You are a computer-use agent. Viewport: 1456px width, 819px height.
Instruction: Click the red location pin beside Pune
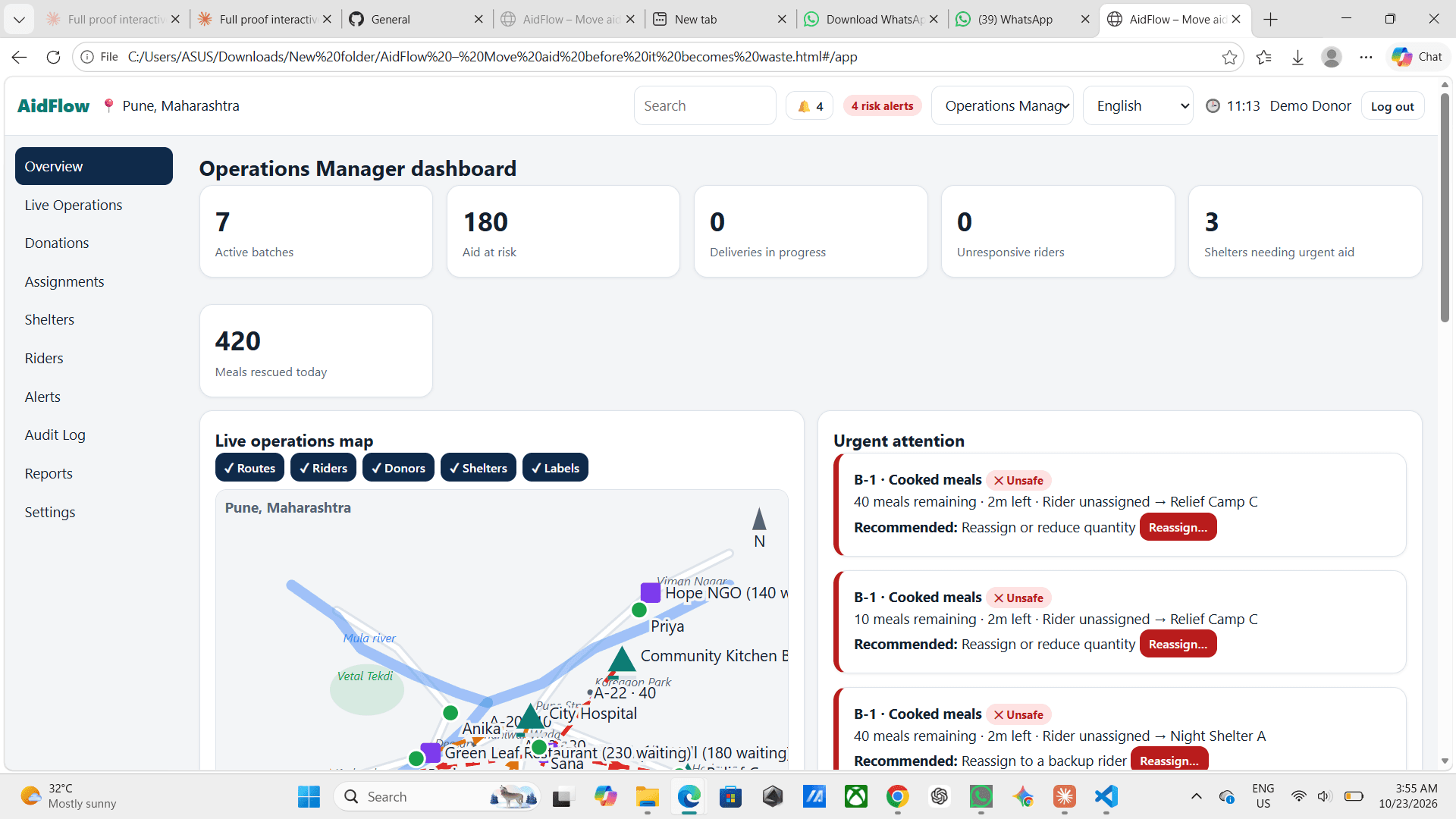[108, 105]
